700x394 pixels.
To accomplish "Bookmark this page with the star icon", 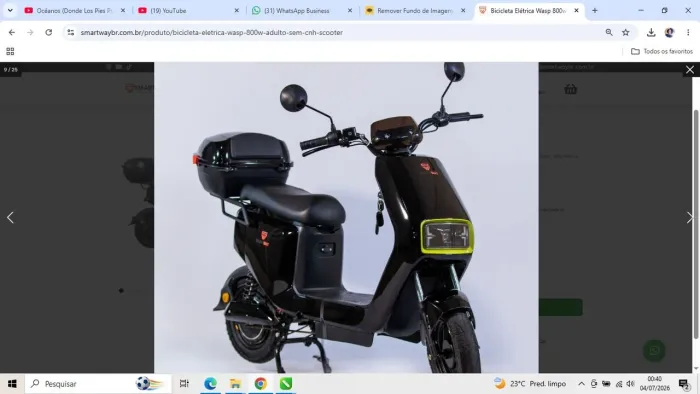I will pos(625,33).
